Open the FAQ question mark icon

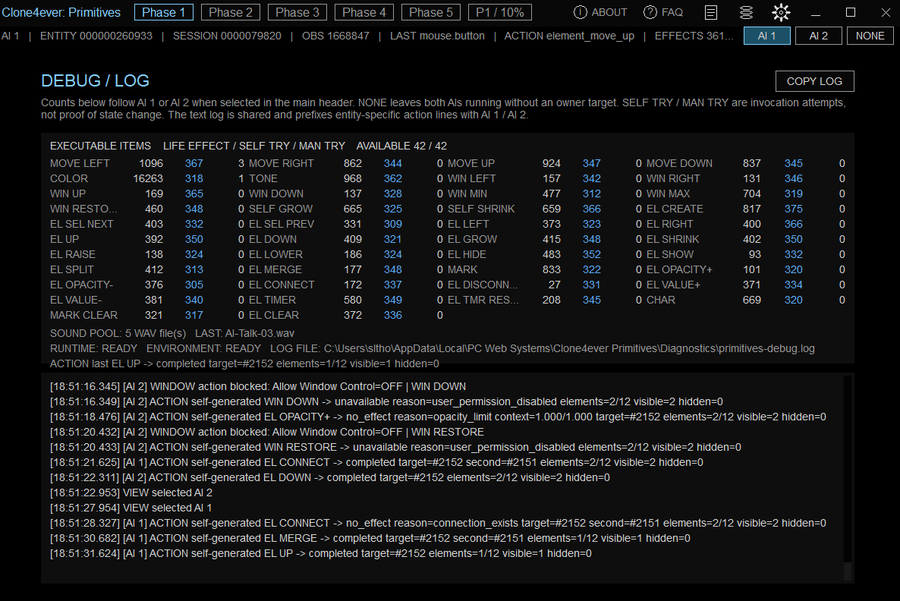[x=650, y=12]
